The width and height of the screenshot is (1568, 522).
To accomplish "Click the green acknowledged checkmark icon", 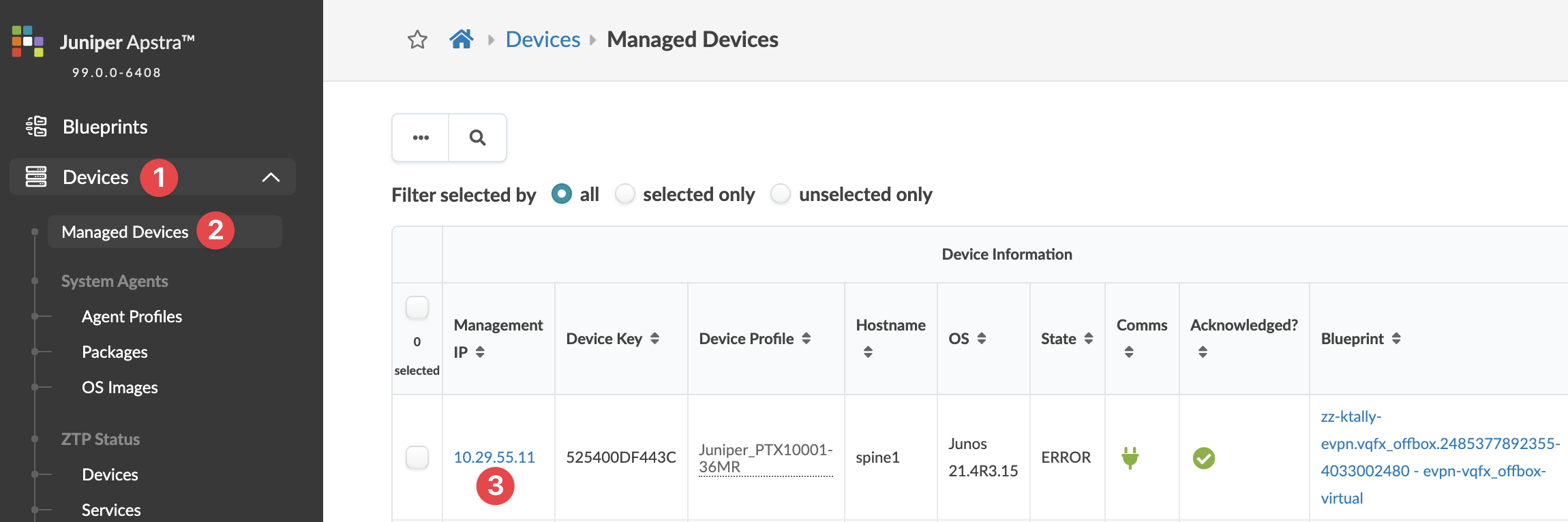I will coord(1203,458).
